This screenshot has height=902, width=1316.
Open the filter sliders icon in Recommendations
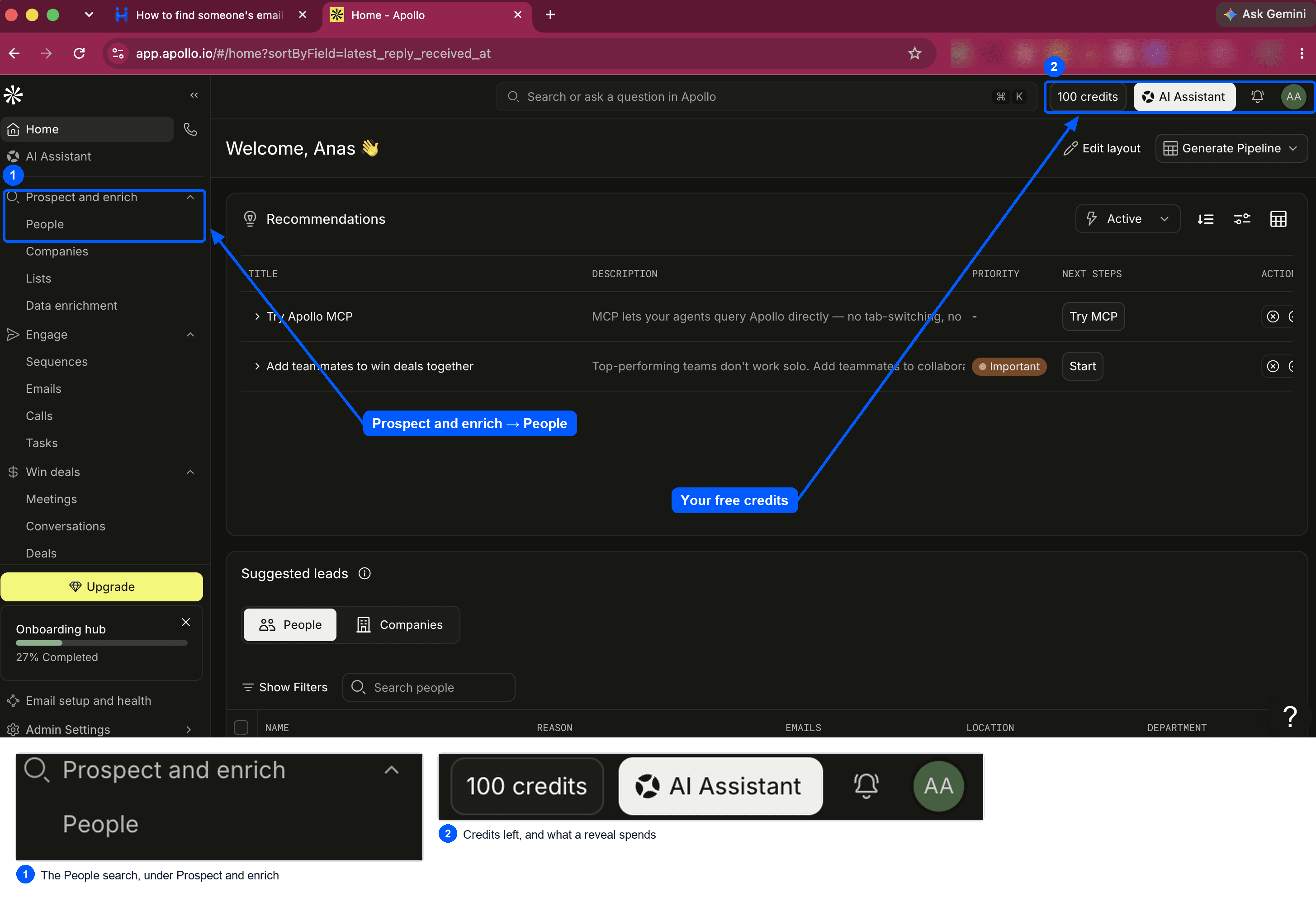pos(1242,219)
